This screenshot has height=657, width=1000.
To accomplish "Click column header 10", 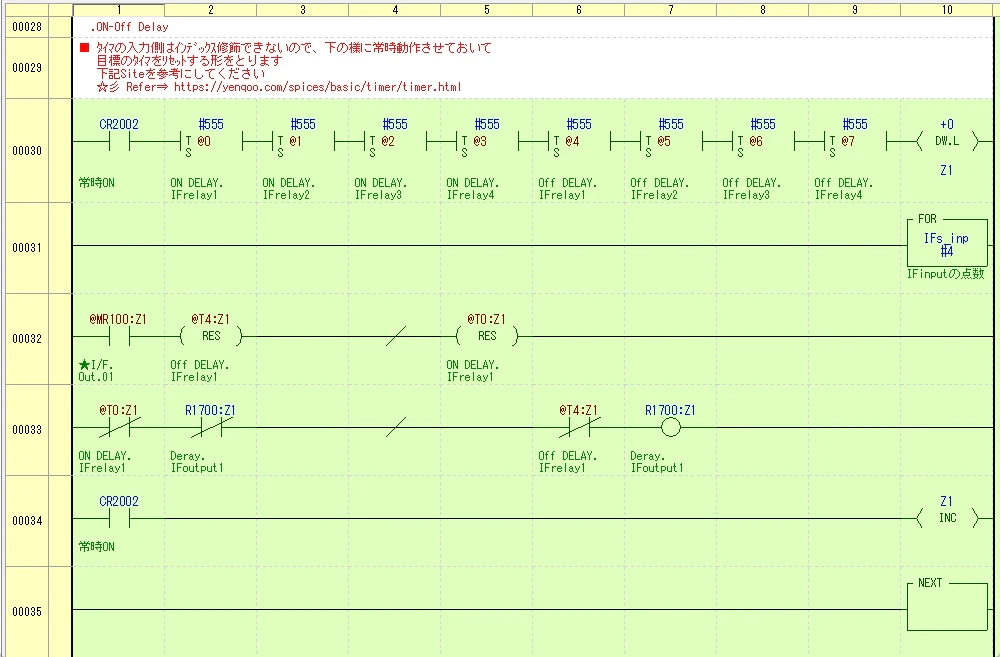I will click(947, 10).
